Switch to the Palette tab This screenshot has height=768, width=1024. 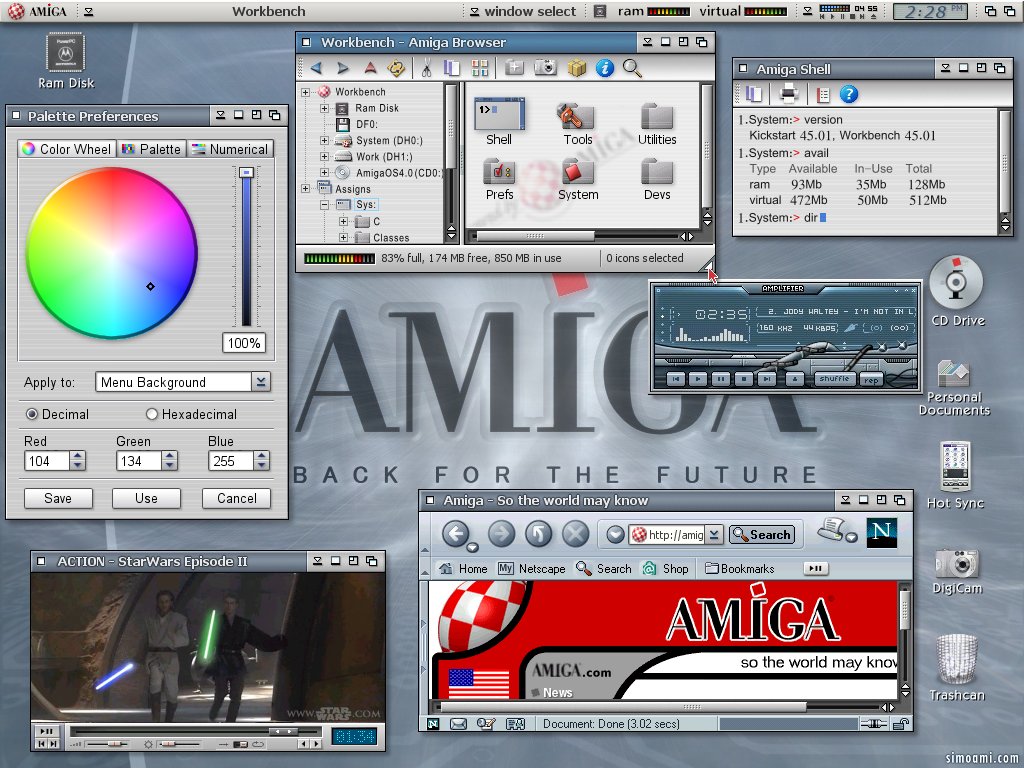click(x=152, y=149)
